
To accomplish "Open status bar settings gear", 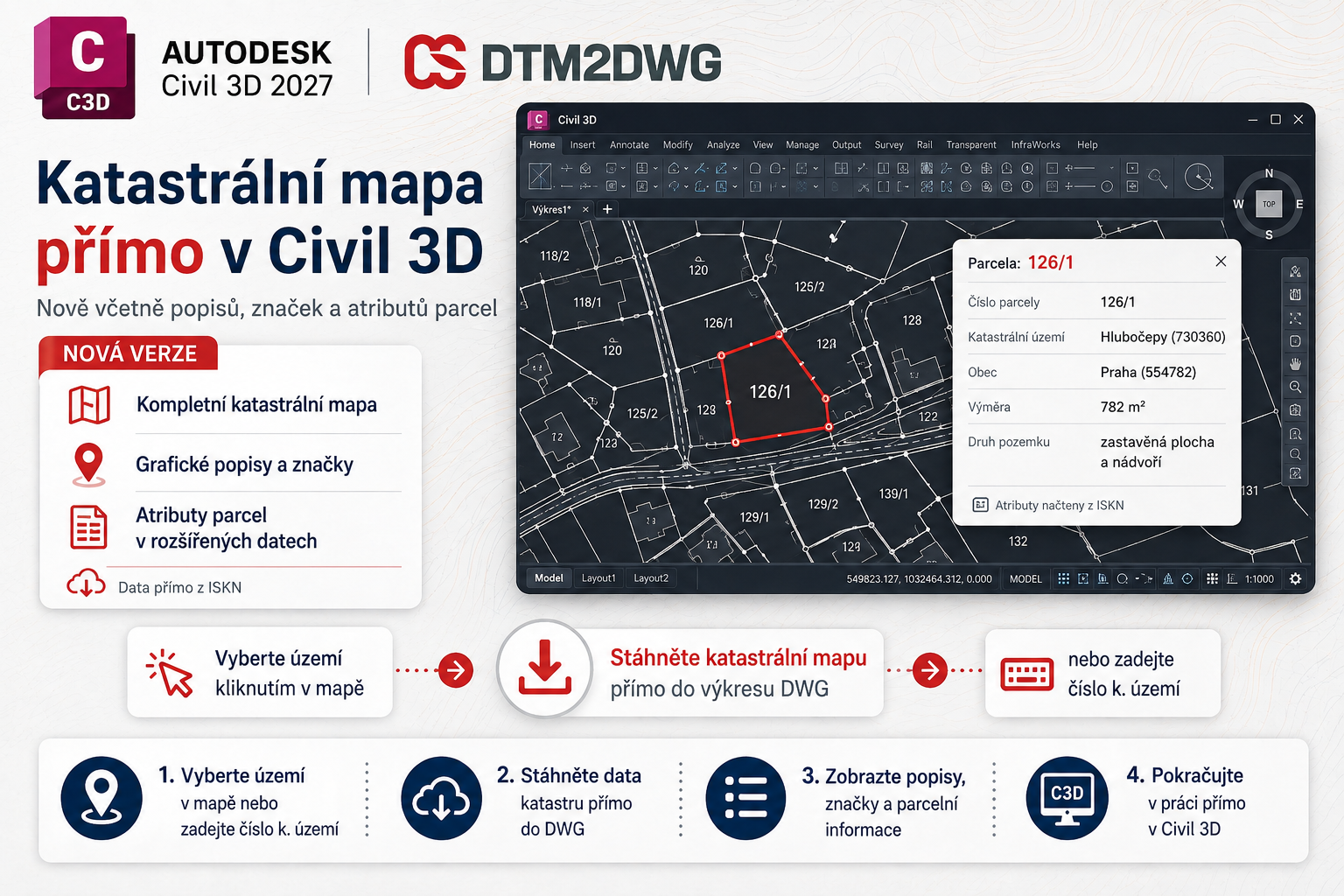I will 1295,578.
